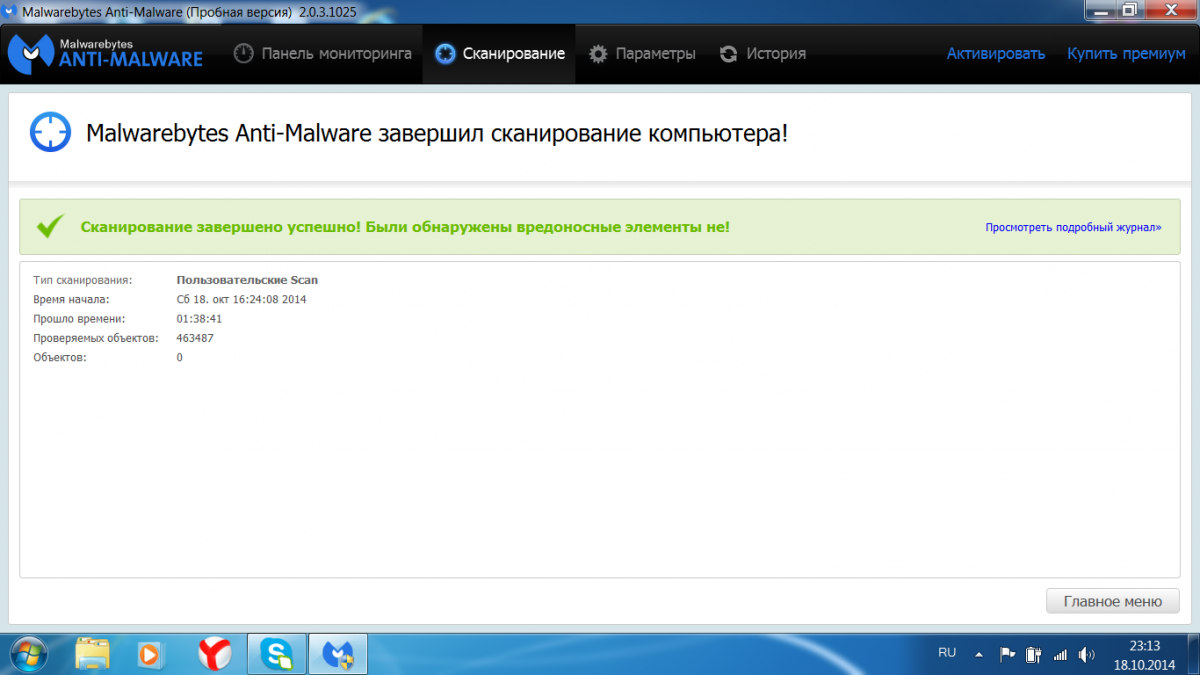The width and height of the screenshot is (1200, 675).
Task: Launch the media player taskbar icon
Action: click(150, 654)
